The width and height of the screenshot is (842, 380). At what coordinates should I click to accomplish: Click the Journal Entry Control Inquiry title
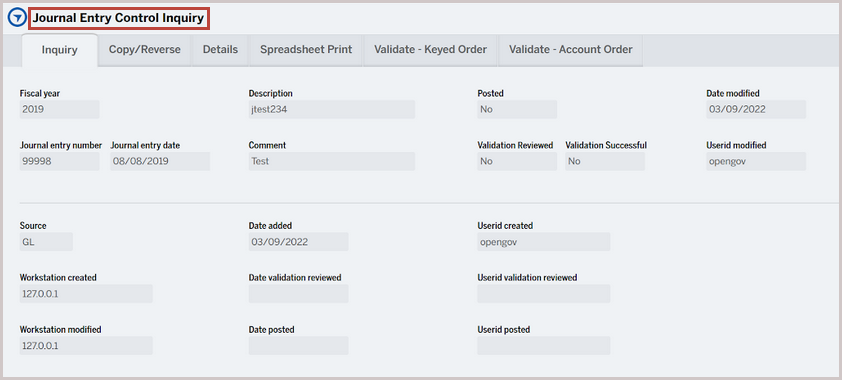click(119, 18)
